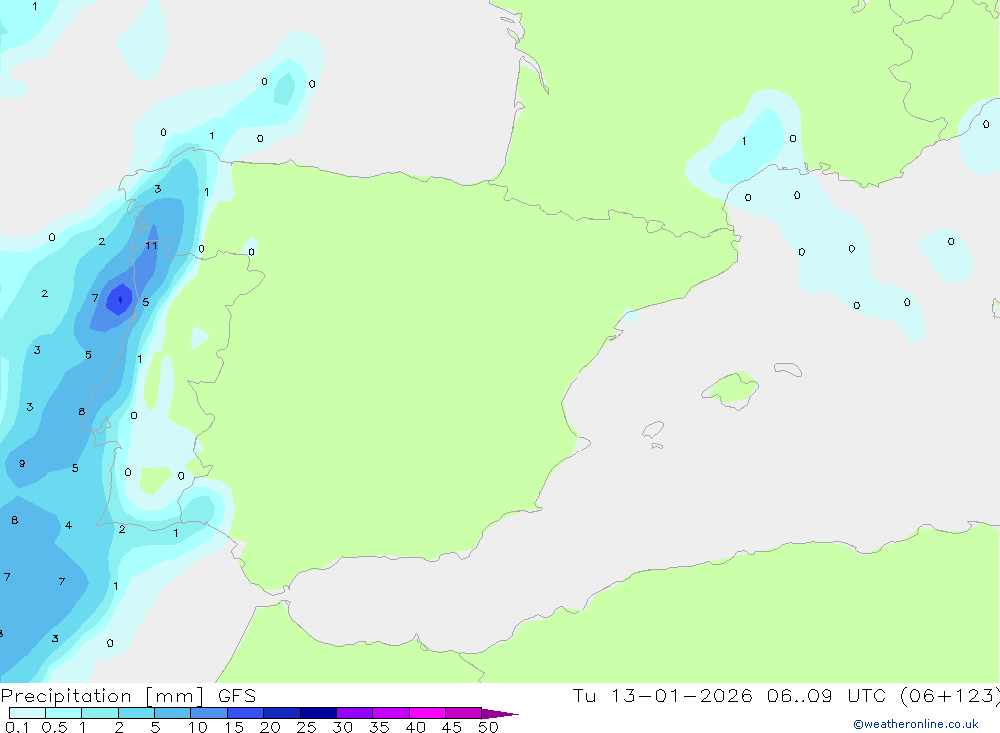Click the 0.1–0.5 mm legend color box
This screenshot has width=1000, height=733.
[27, 713]
